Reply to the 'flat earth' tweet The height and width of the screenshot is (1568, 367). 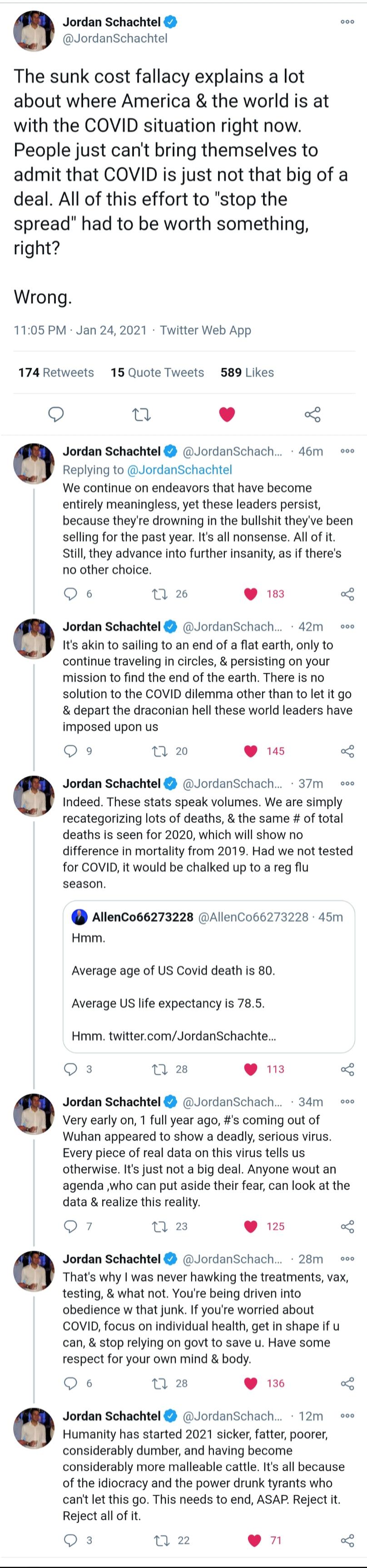[x=71, y=751]
